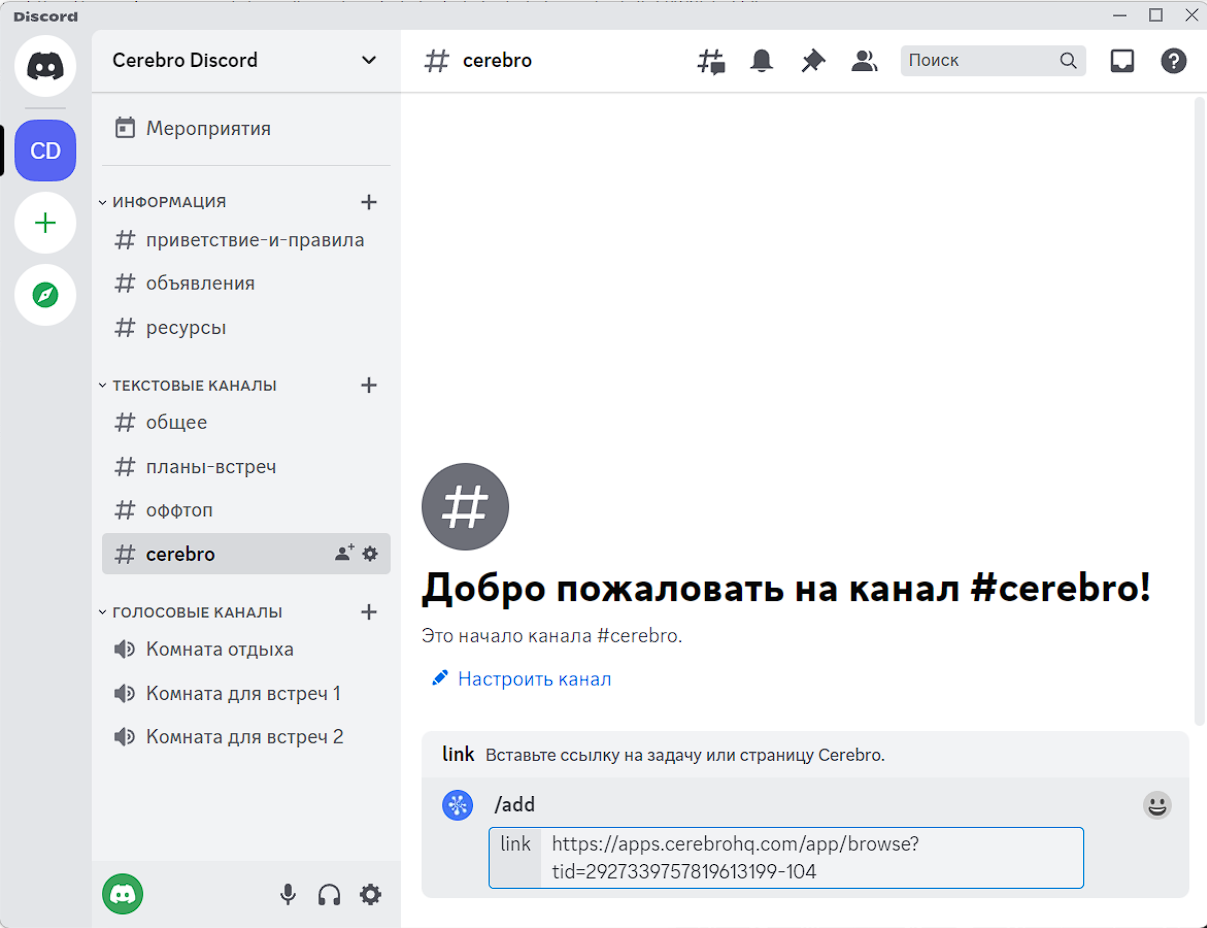The width and height of the screenshot is (1207, 928).
Task: Toggle member list people icon
Action: [x=864, y=61]
